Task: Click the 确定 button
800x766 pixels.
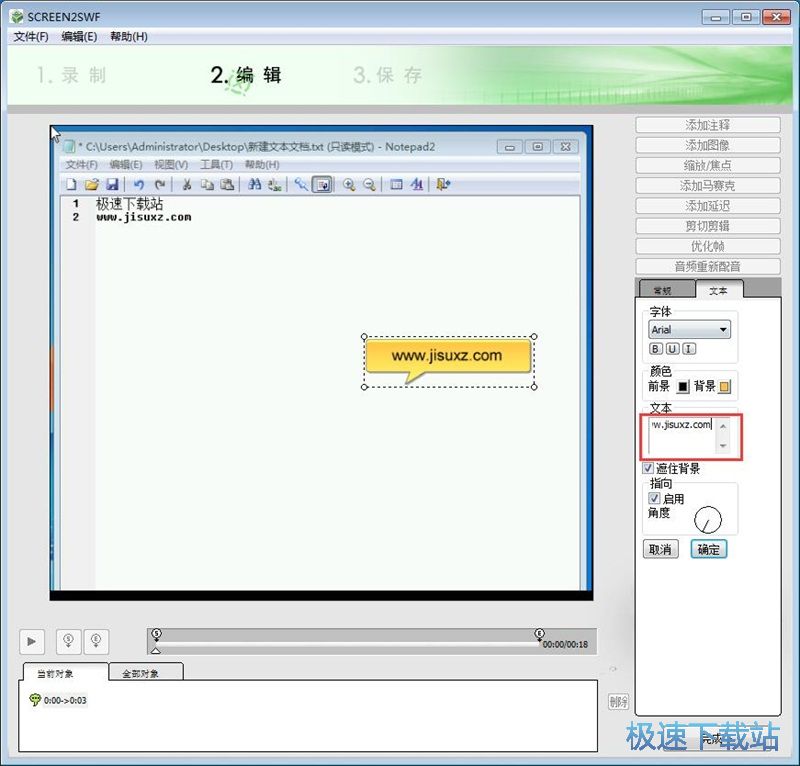Action: (709, 550)
